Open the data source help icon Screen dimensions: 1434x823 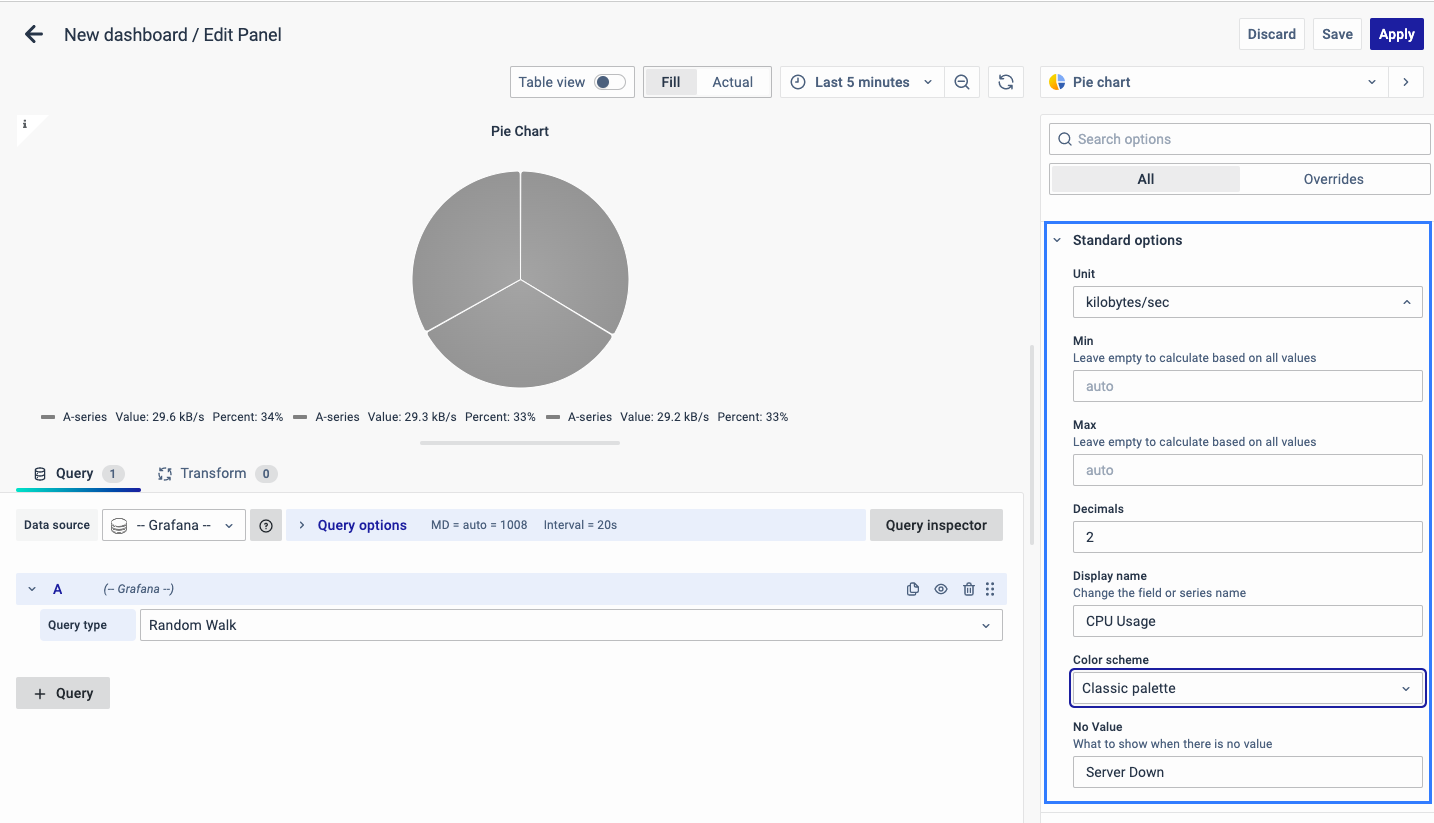coord(266,525)
